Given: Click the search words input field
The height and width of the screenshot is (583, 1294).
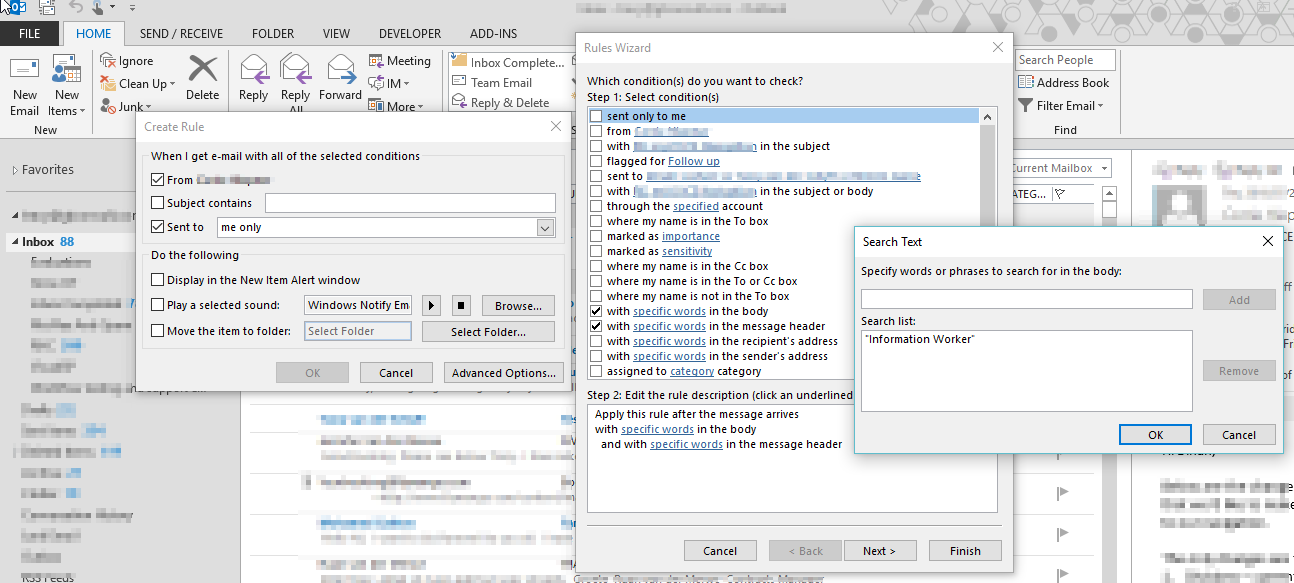Looking at the screenshot, I should [1026, 299].
